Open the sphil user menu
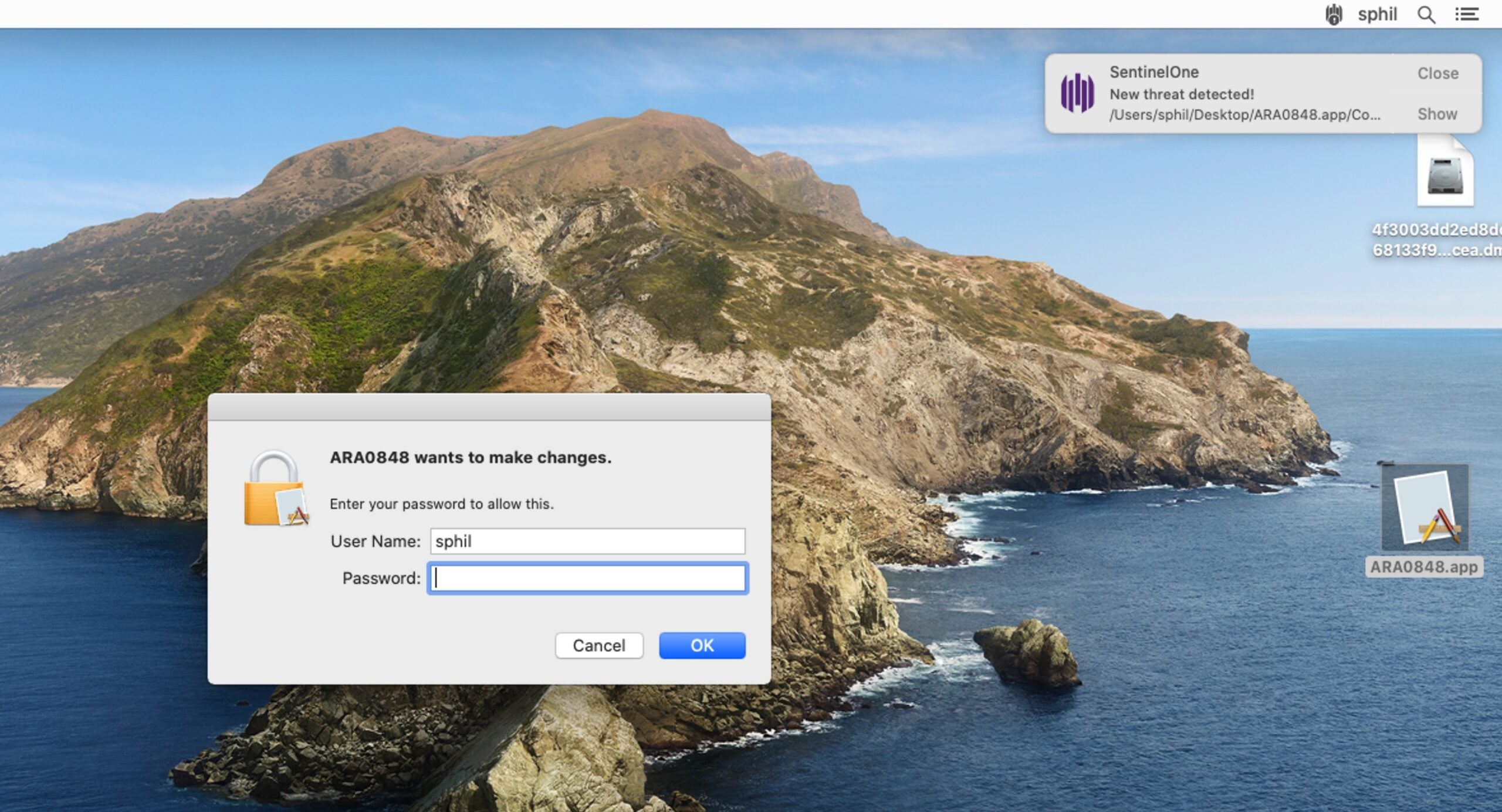The width and height of the screenshot is (1502, 812). (x=1377, y=14)
